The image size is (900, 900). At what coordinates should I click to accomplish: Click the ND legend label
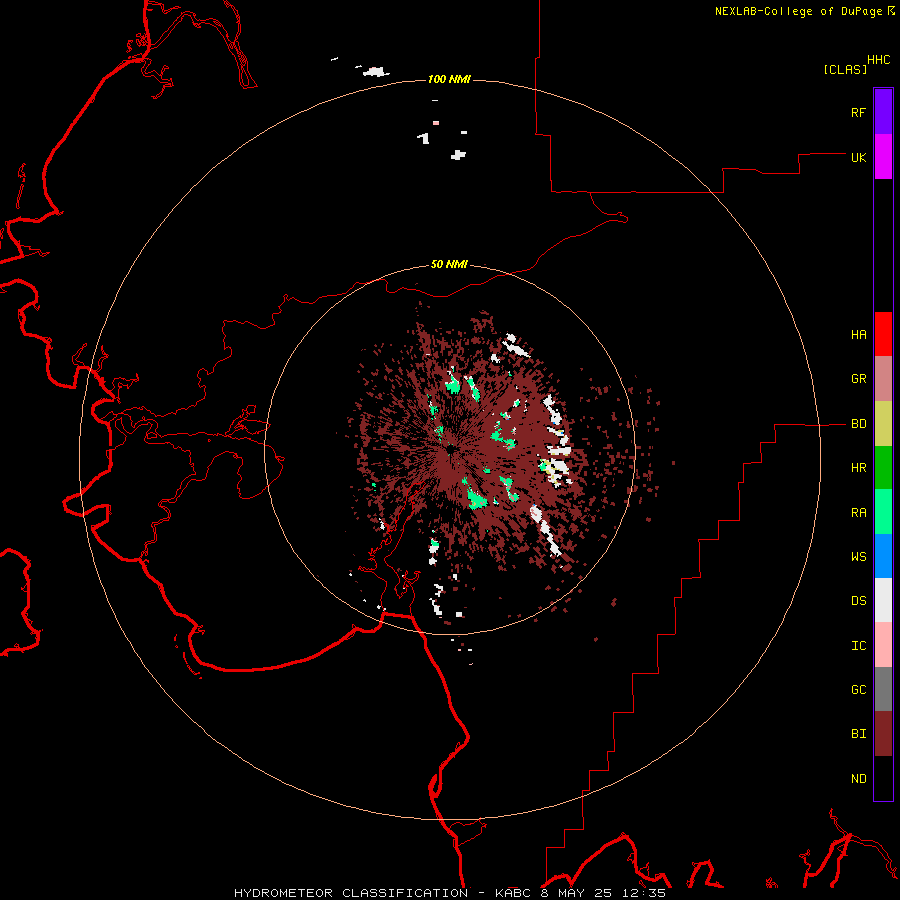coord(858,779)
